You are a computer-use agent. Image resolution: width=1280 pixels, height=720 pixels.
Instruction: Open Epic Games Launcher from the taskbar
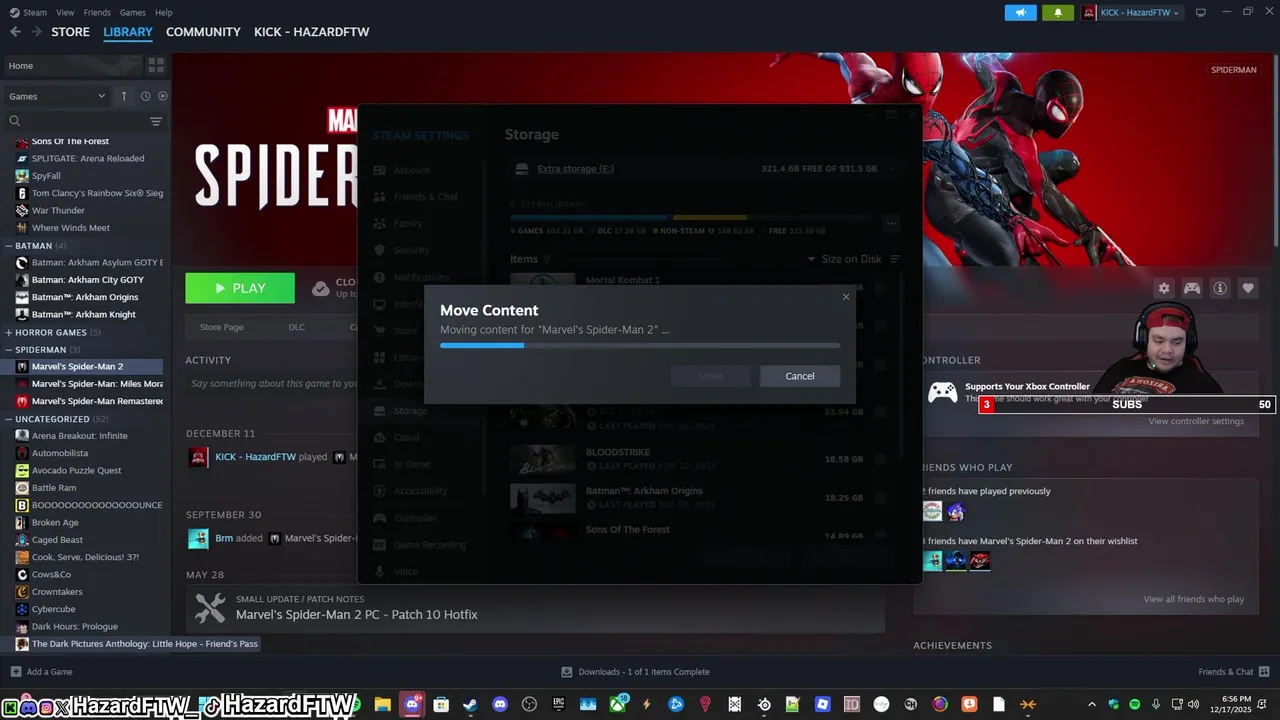pyautogui.click(x=558, y=704)
